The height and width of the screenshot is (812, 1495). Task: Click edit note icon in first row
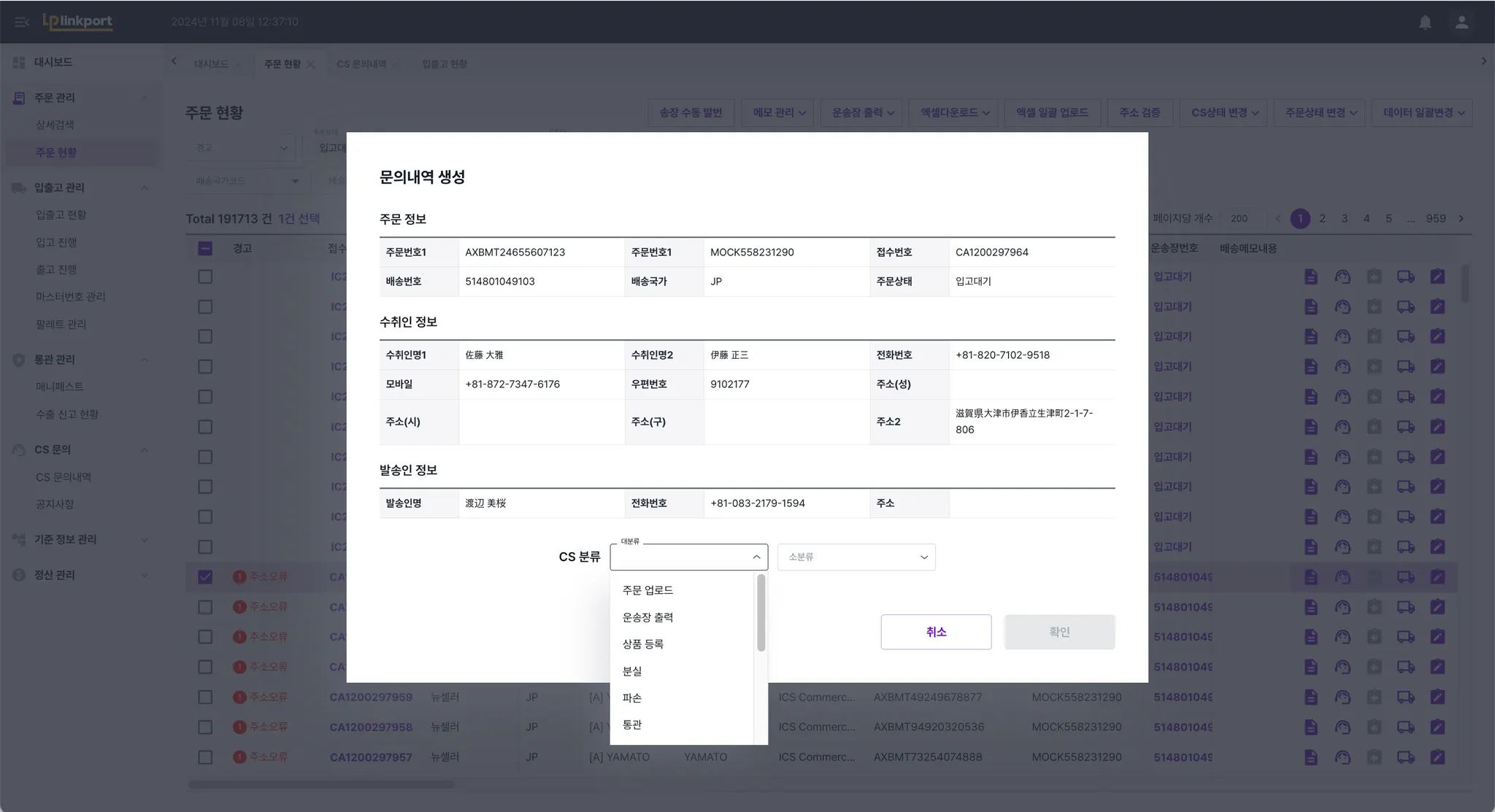pos(1437,277)
